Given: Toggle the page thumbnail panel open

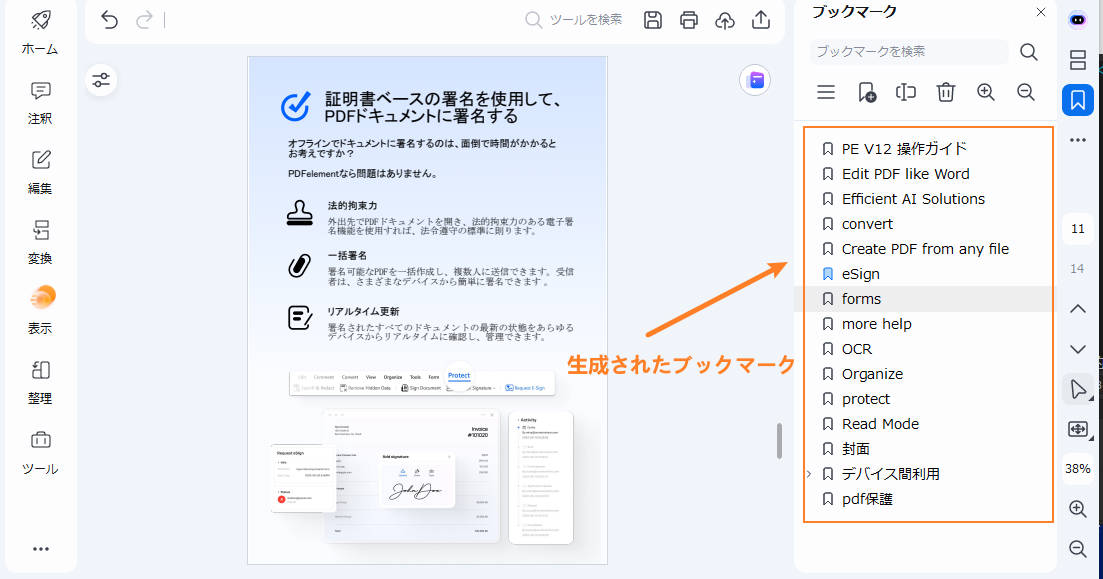Looking at the screenshot, I should (1077, 60).
